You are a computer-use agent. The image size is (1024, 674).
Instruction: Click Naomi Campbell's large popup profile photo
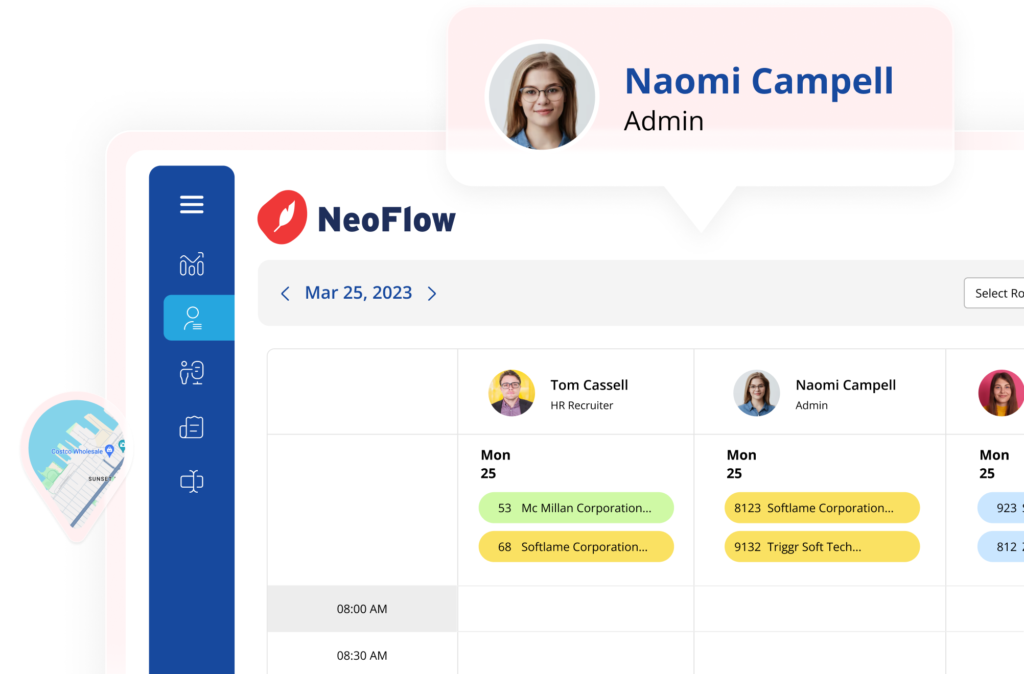click(x=541, y=97)
